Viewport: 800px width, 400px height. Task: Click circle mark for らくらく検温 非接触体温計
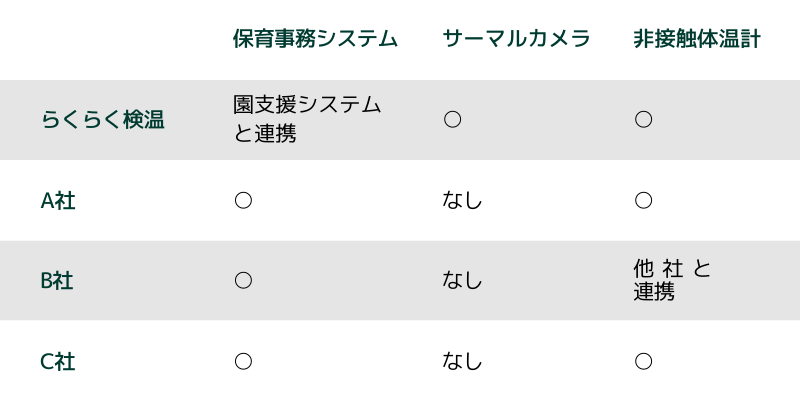pyautogui.click(x=643, y=119)
